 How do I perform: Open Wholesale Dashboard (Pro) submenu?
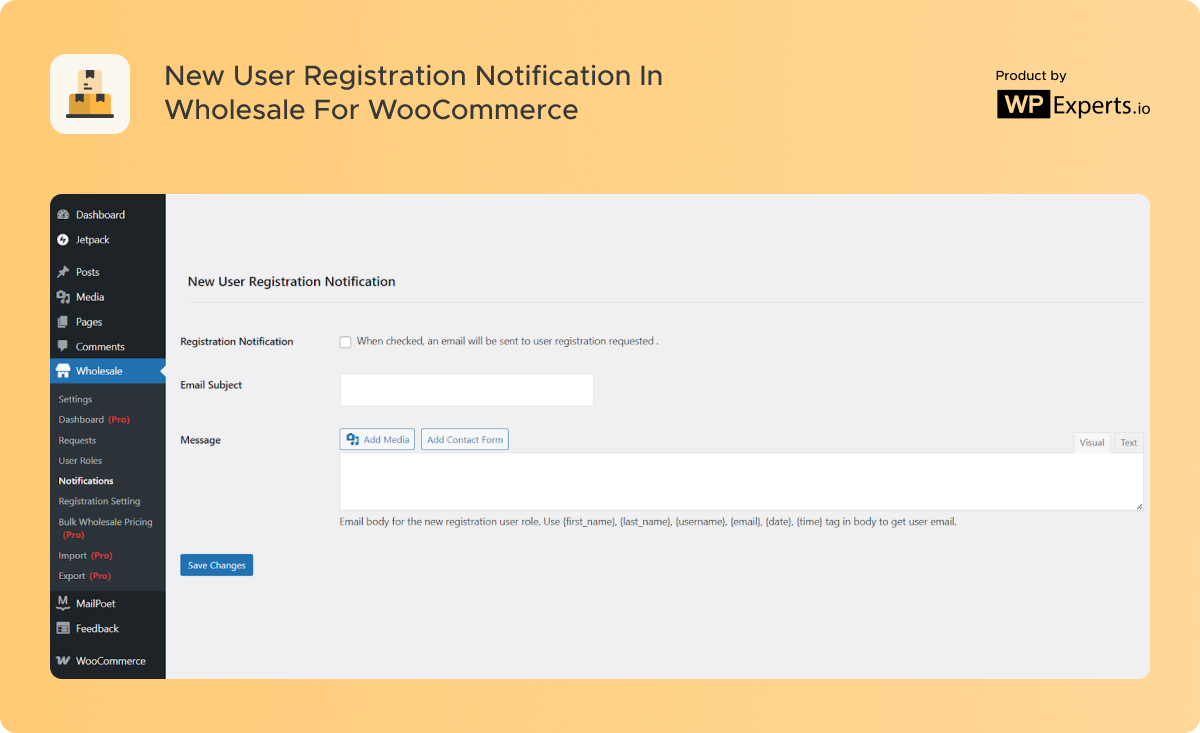pyautogui.click(x=94, y=420)
